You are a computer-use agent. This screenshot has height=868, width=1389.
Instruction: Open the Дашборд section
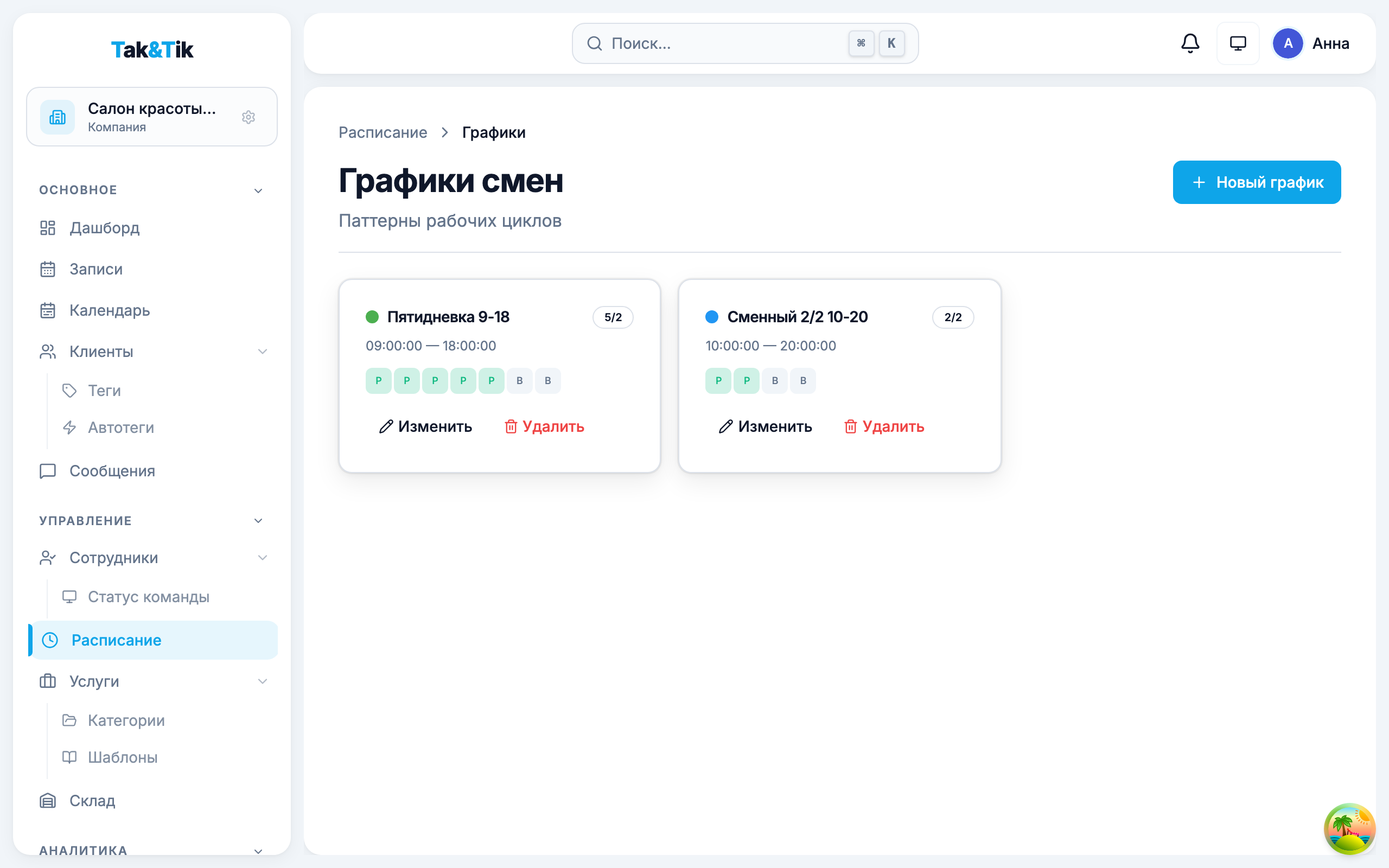coord(104,228)
